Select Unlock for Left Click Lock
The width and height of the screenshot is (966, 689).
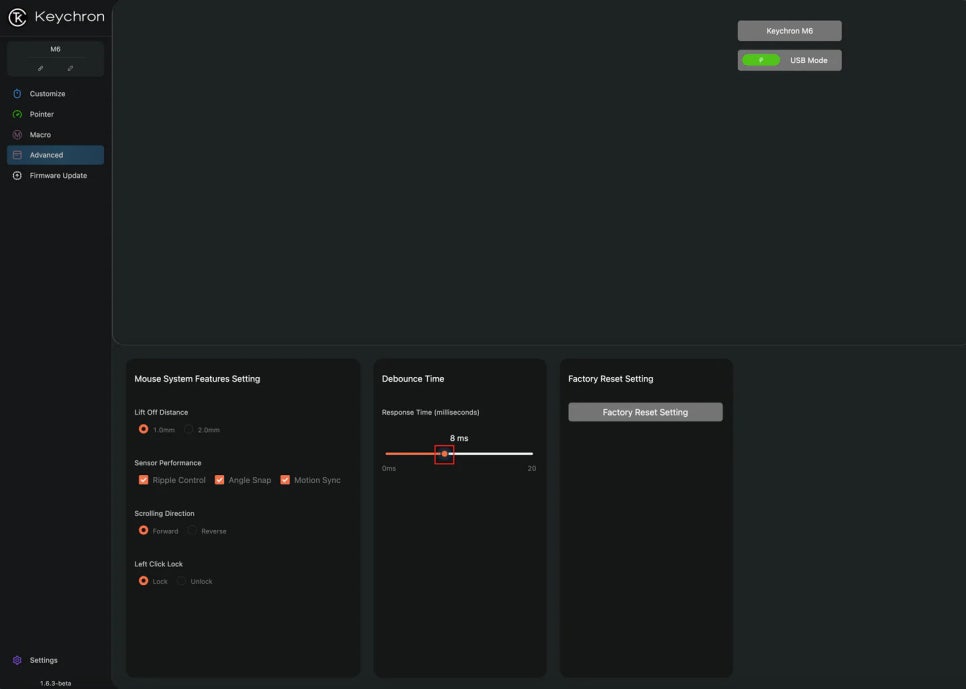tap(181, 581)
